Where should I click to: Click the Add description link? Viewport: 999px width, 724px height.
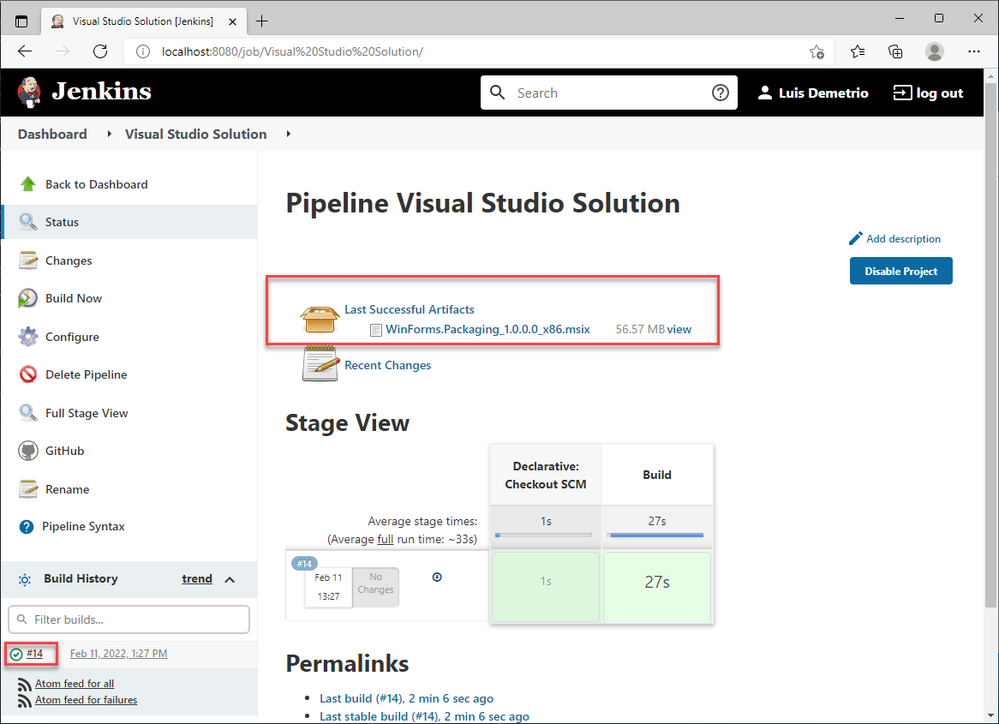coord(903,238)
